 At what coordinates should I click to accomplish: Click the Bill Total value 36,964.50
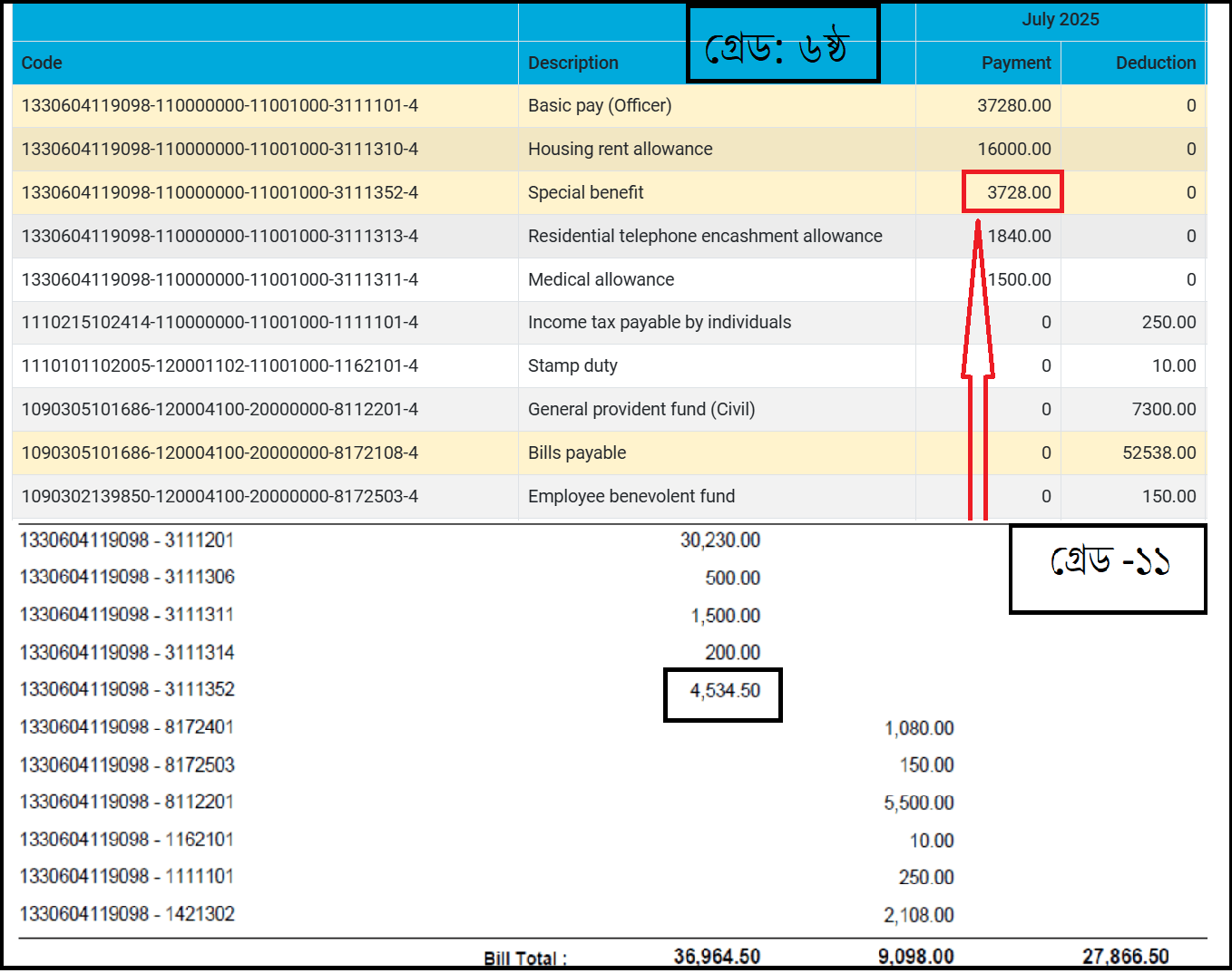[716, 957]
